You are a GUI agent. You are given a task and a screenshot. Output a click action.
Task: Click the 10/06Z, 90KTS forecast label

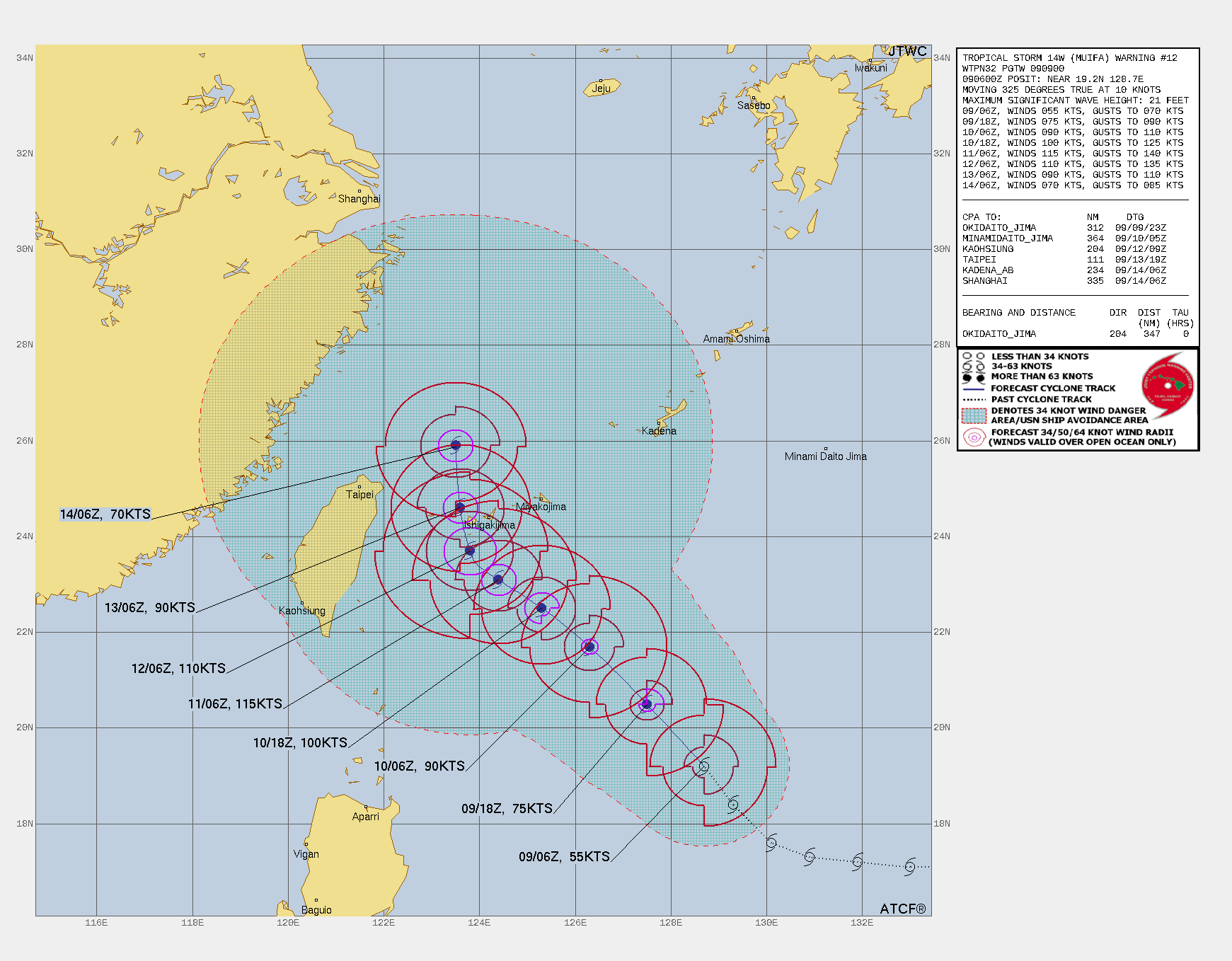tap(420, 766)
